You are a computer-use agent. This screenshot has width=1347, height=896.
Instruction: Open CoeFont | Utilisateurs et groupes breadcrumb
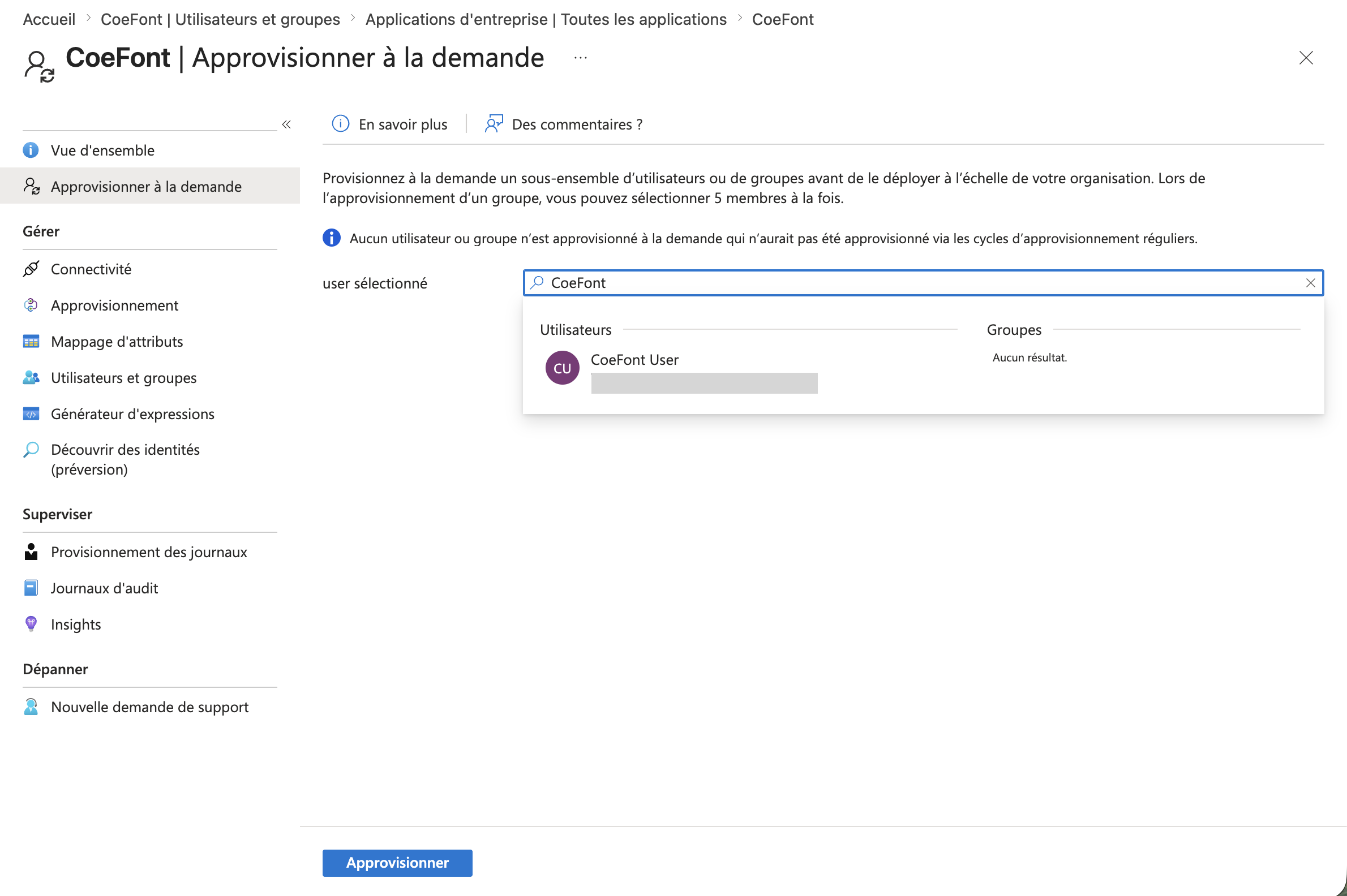click(x=220, y=19)
